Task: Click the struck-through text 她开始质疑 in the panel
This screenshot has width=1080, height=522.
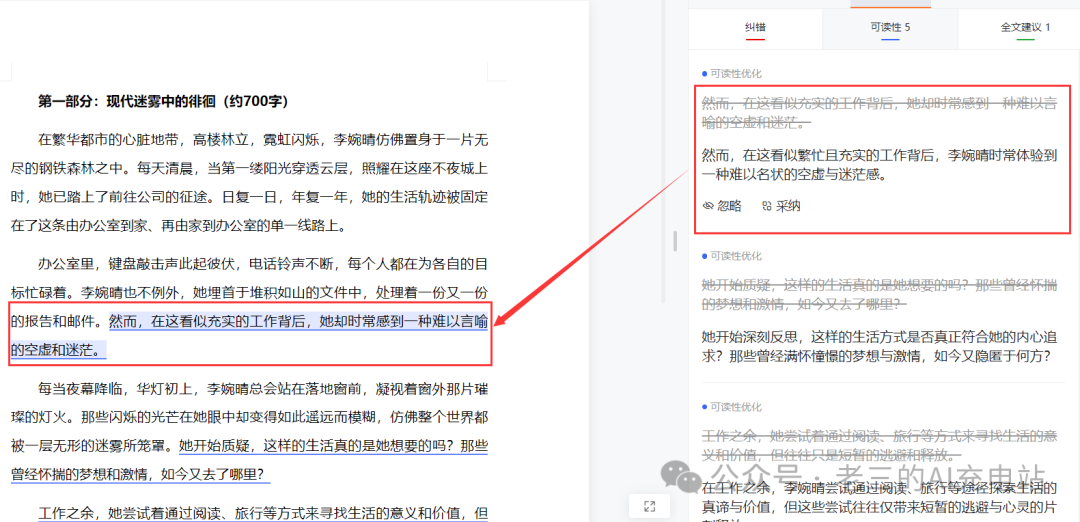Action: coord(880,293)
